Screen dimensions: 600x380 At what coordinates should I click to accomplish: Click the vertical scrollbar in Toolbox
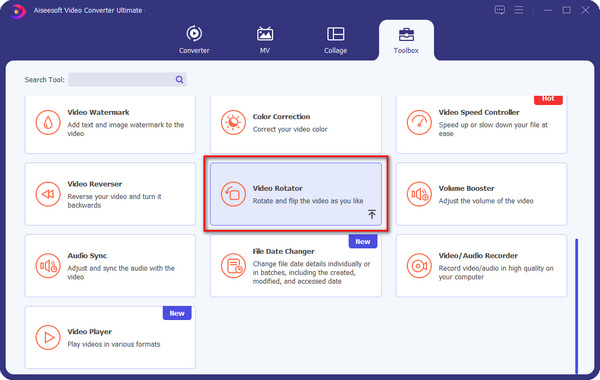(576, 306)
